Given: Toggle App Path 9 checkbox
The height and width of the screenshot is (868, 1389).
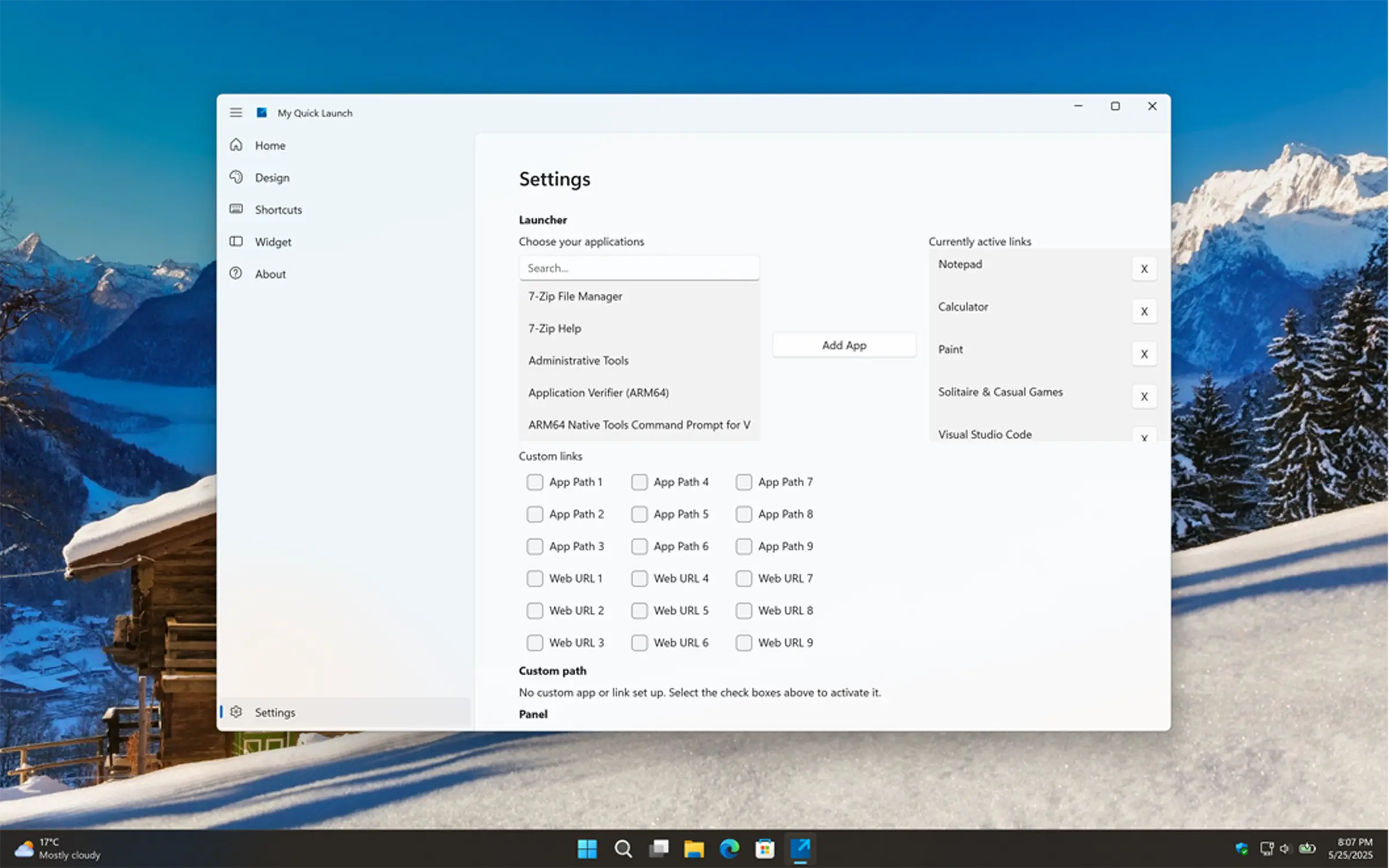Looking at the screenshot, I should pyautogui.click(x=744, y=546).
